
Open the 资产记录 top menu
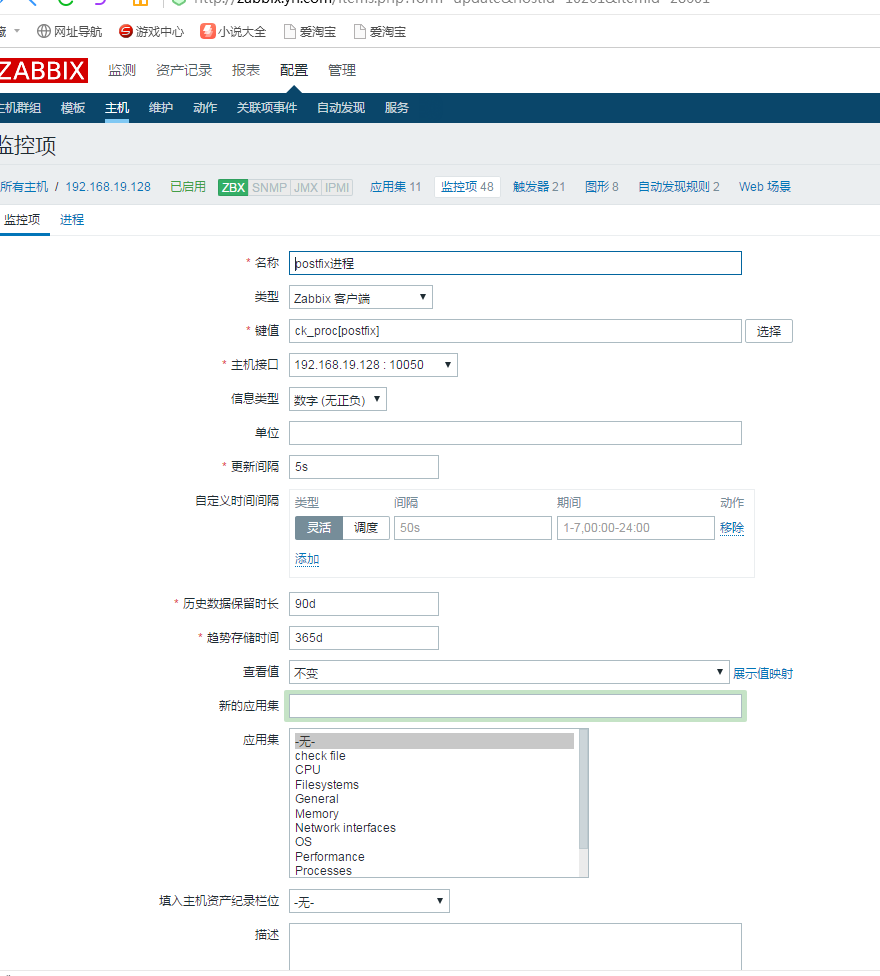[184, 70]
